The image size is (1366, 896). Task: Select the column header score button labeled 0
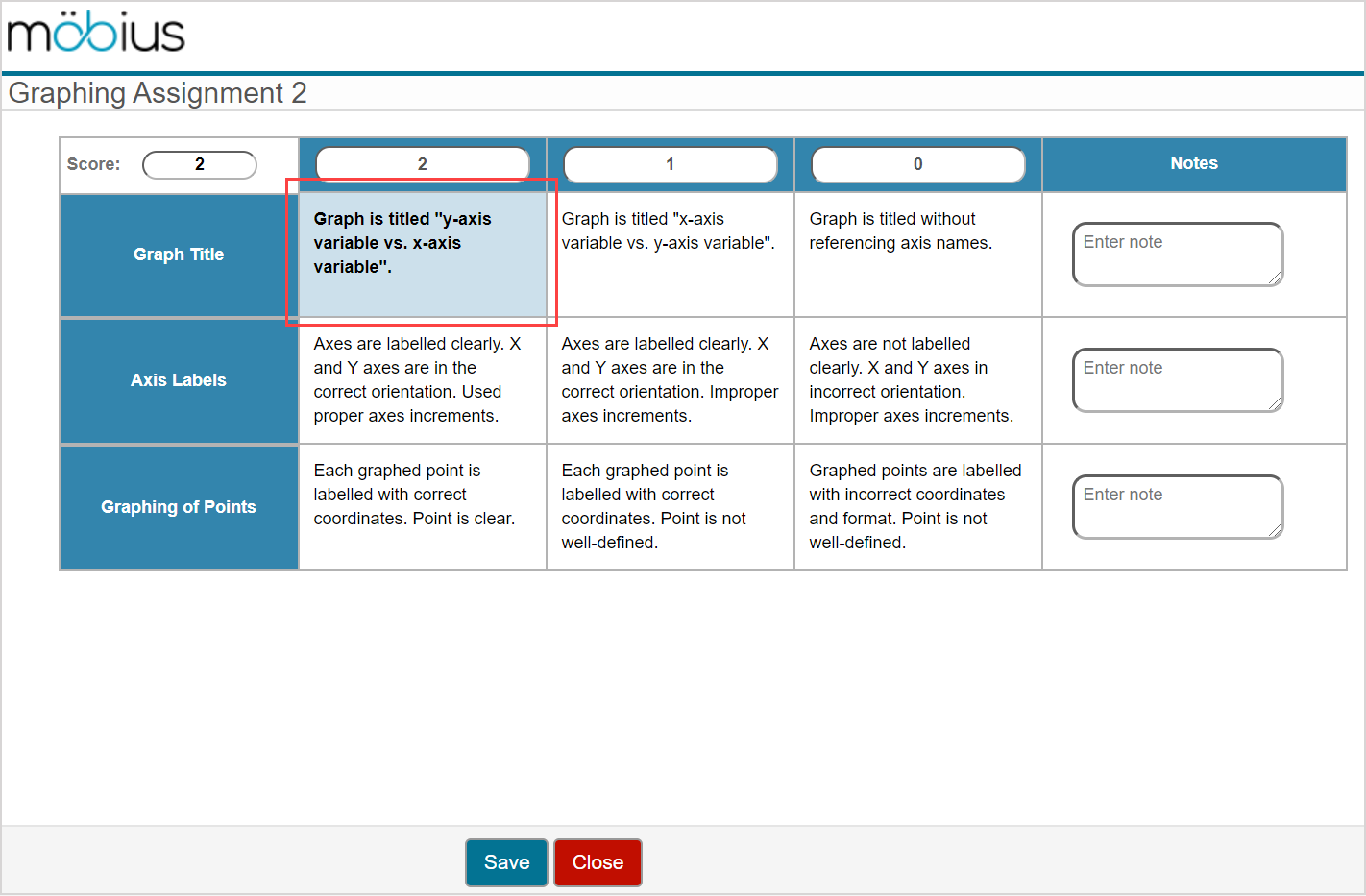point(917,163)
